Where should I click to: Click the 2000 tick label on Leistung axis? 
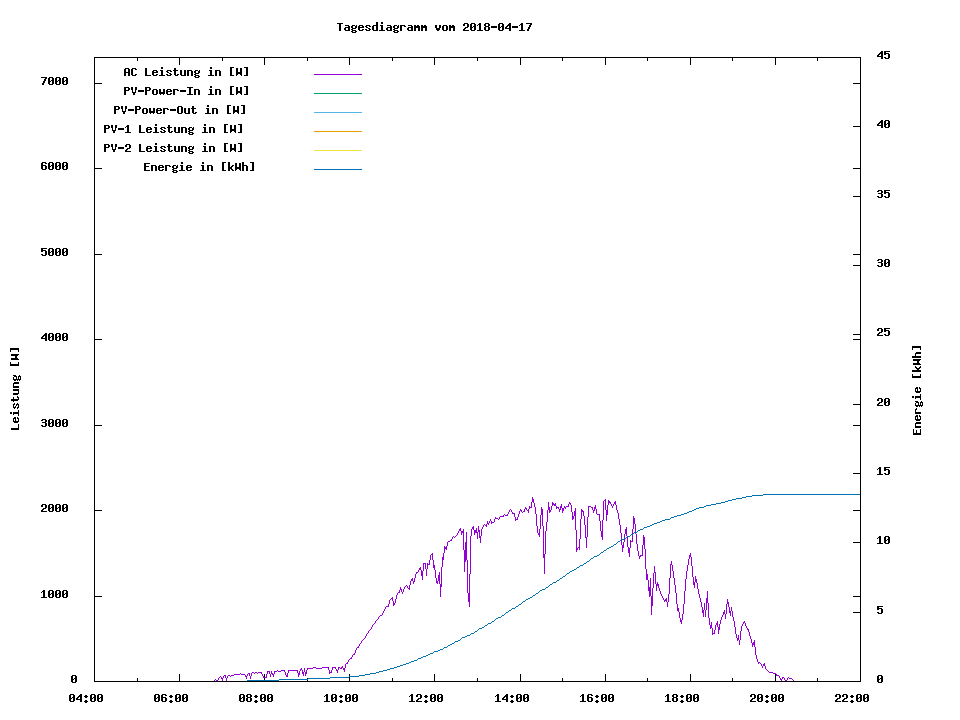coord(53,510)
